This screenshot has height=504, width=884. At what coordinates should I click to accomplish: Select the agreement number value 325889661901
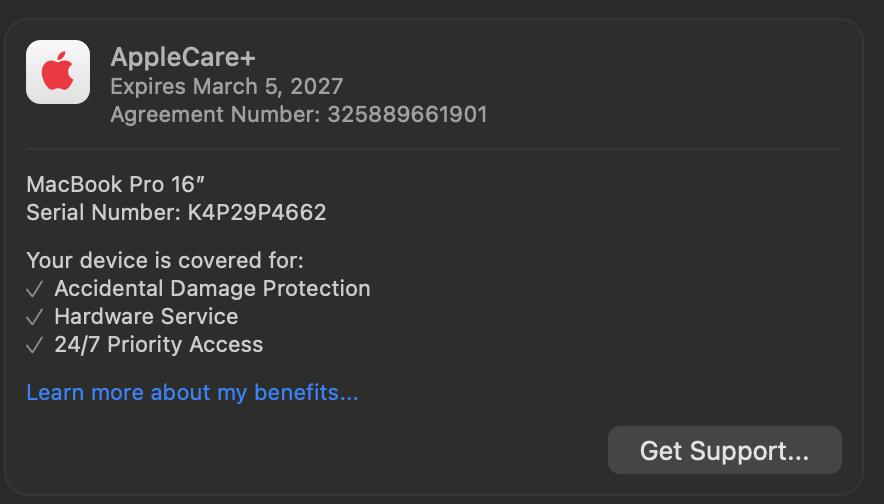[407, 114]
